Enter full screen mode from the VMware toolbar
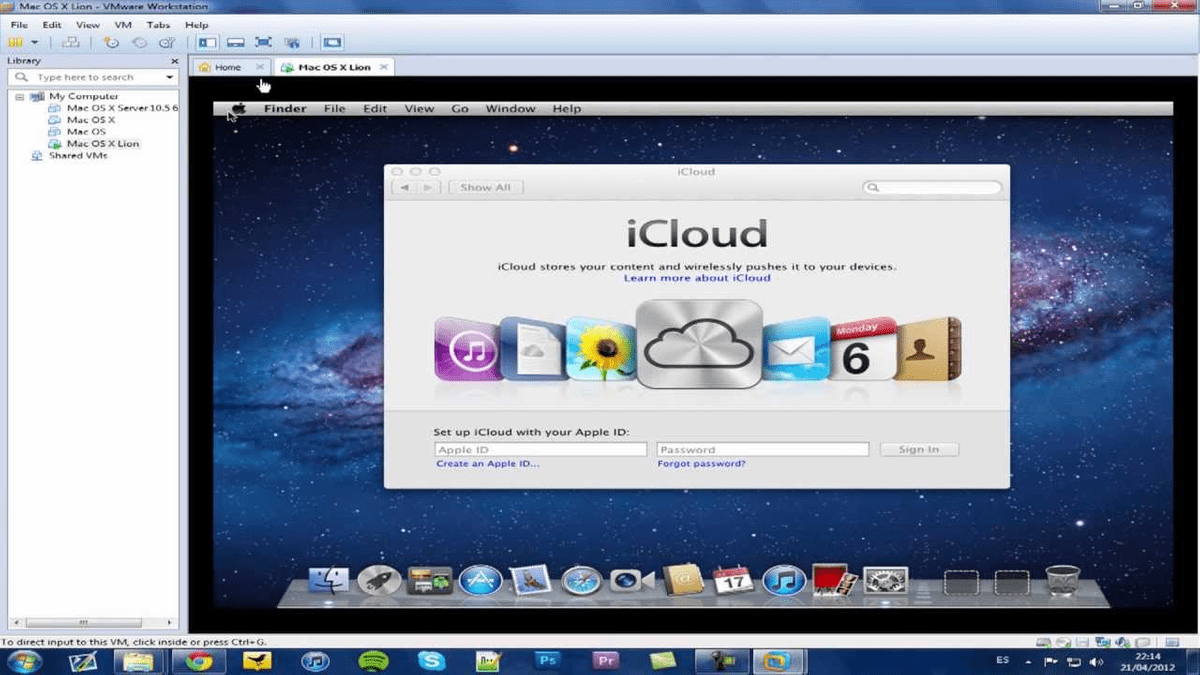1200x675 pixels. click(x=264, y=42)
